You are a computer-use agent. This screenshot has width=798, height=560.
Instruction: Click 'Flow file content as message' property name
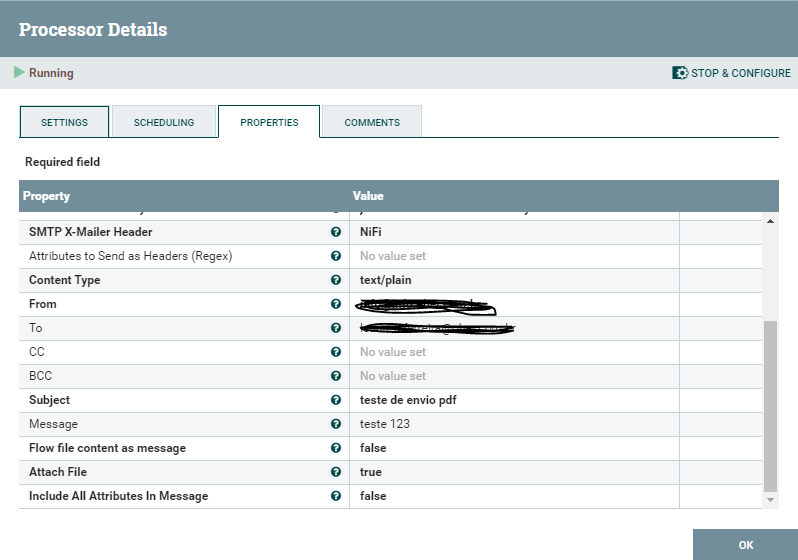pos(107,448)
